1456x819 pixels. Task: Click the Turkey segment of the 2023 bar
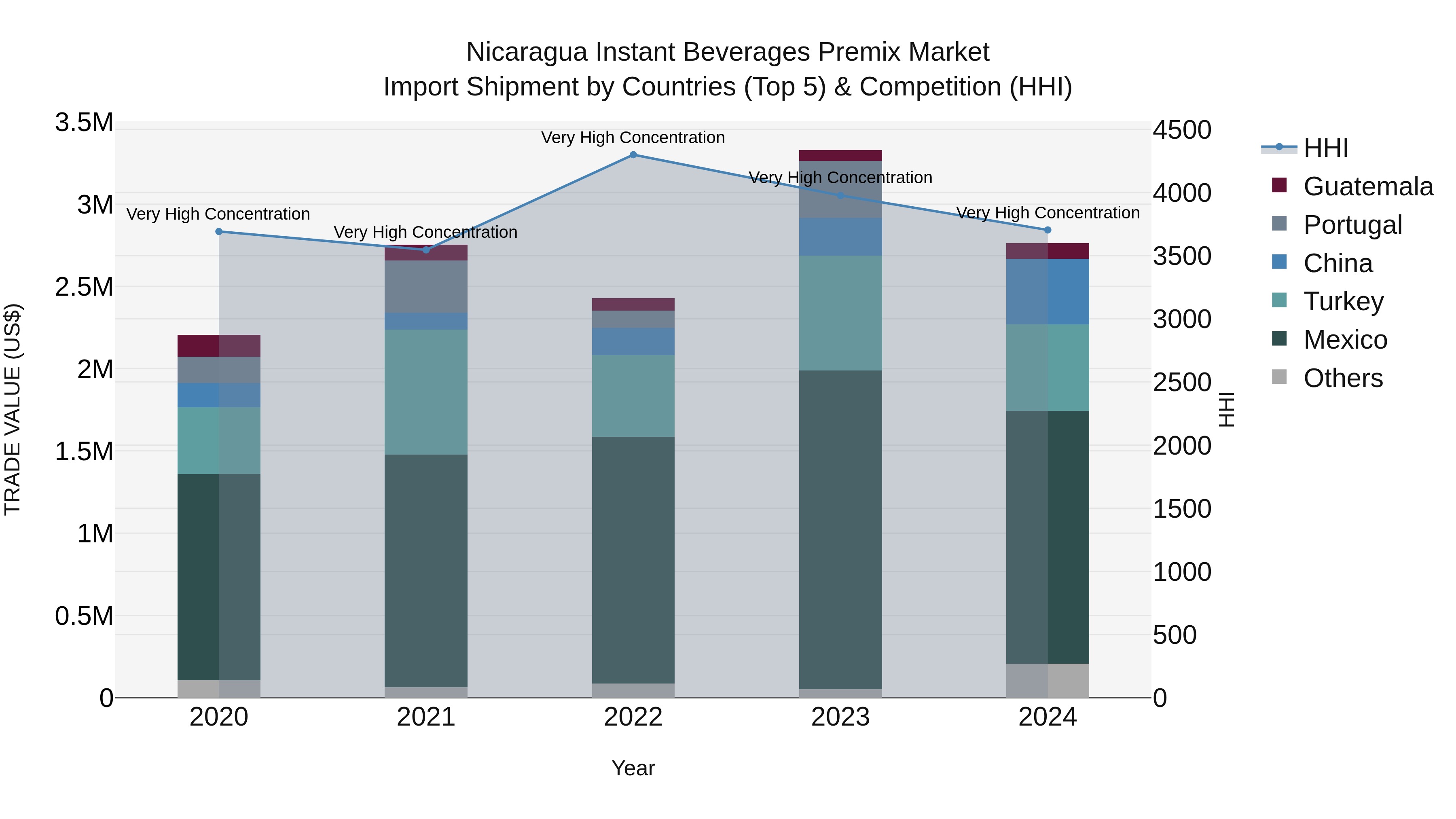(x=840, y=313)
